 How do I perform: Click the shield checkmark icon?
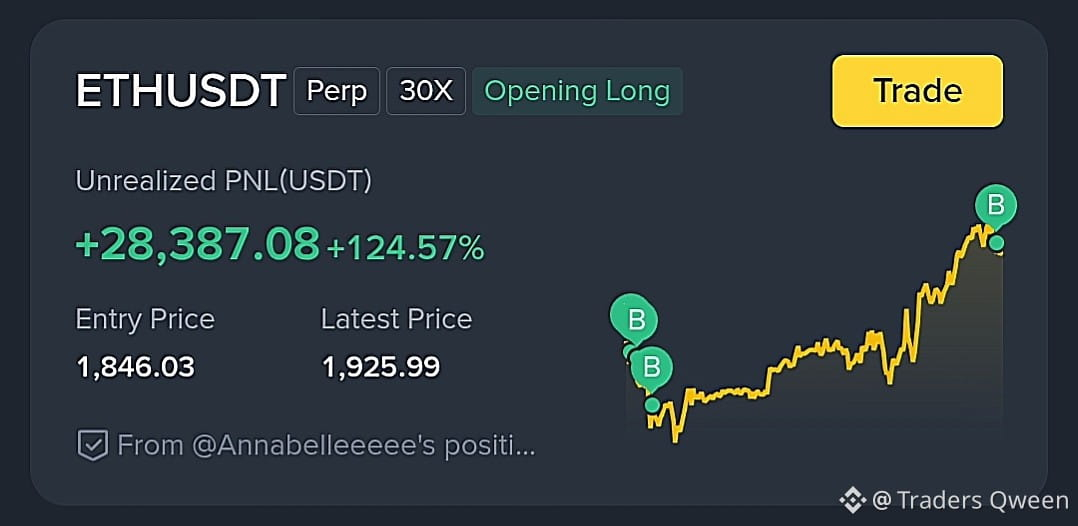[91, 446]
